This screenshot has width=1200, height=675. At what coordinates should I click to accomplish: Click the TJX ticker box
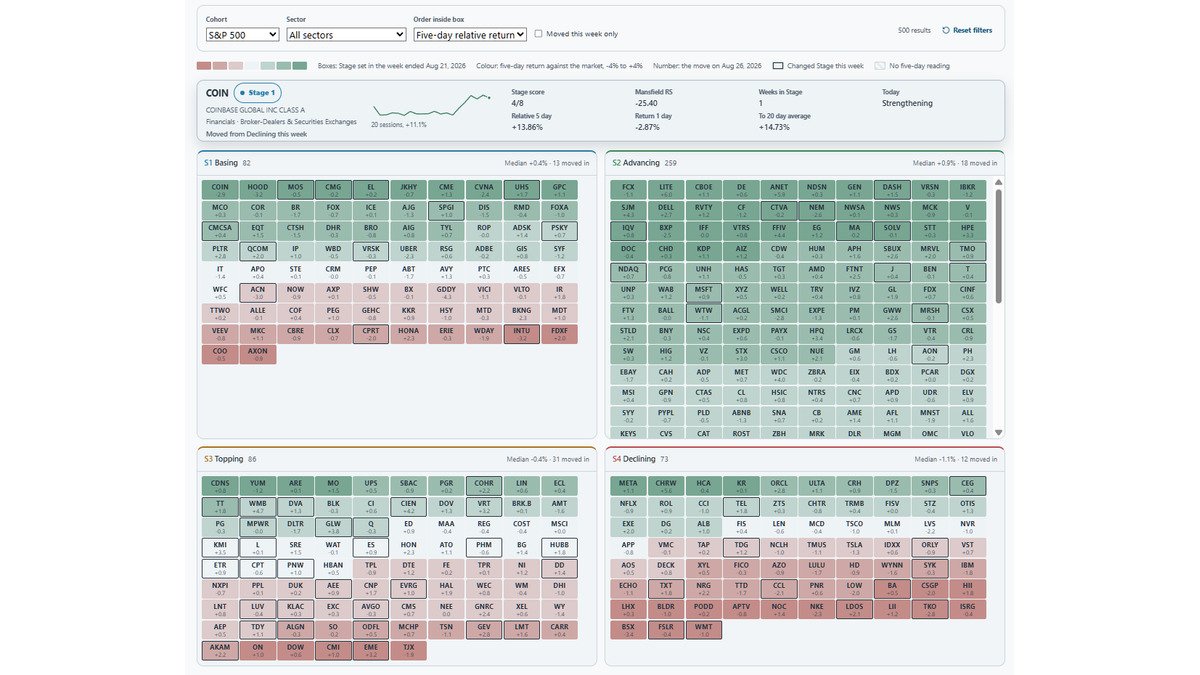tap(409, 651)
